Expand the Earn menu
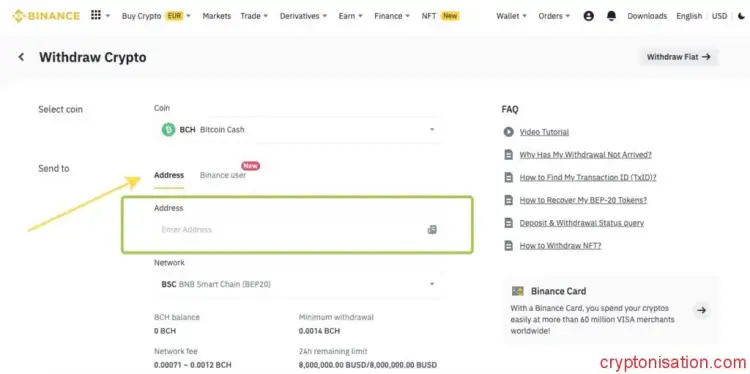Screen dimensions: 750x374 pyautogui.click(x=351, y=16)
